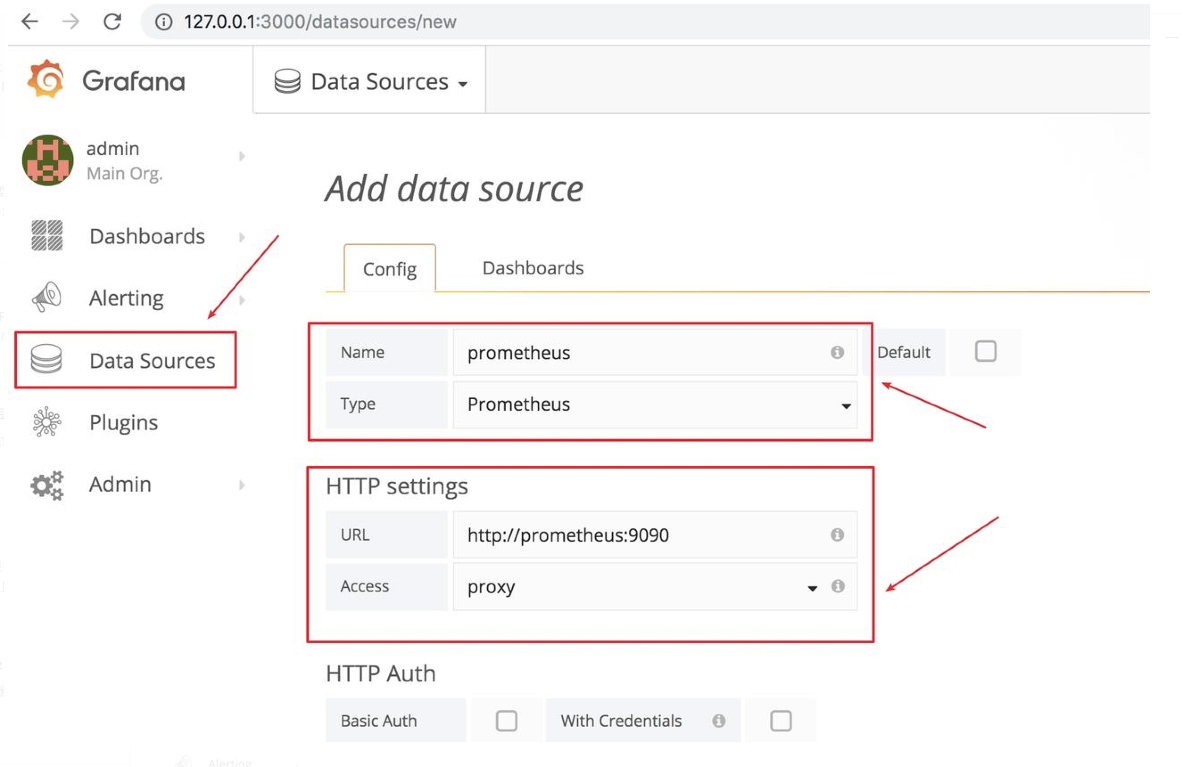Image resolution: width=1182 pixels, height=767 pixels.
Task: Select Plugins in the sidebar
Action: pos(124,422)
